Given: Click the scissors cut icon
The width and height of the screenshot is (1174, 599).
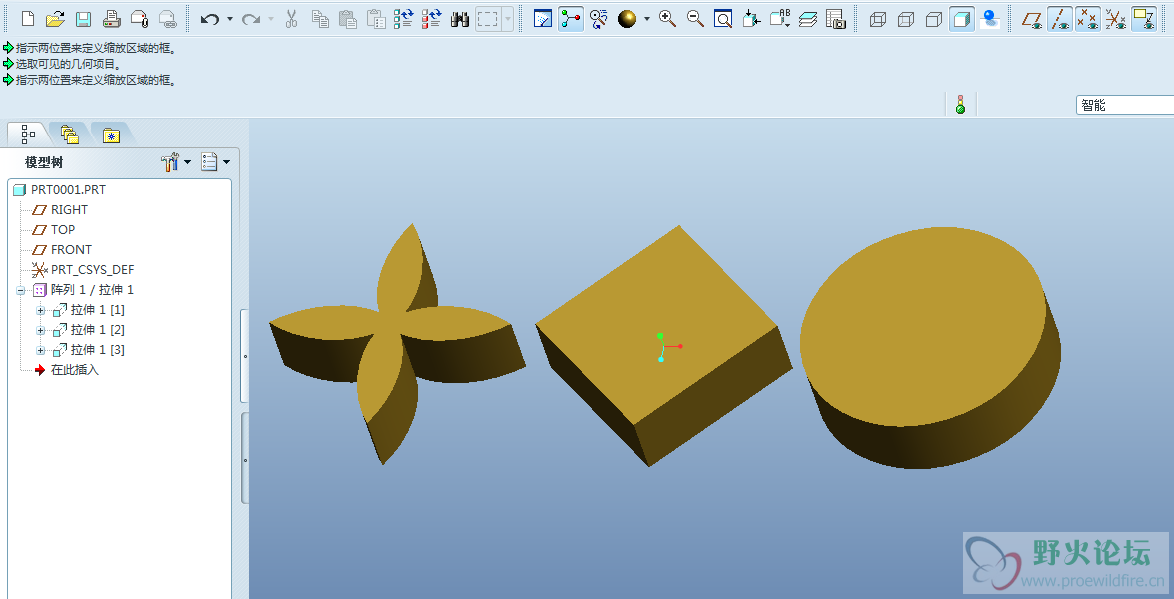Looking at the screenshot, I should pyautogui.click(x=292, y=19).
